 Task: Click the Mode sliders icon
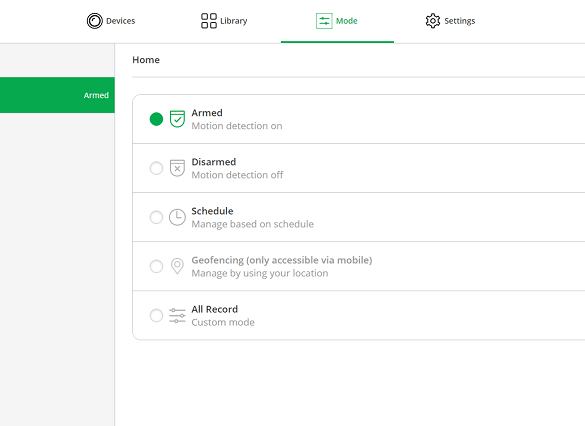tap(324, 21)
